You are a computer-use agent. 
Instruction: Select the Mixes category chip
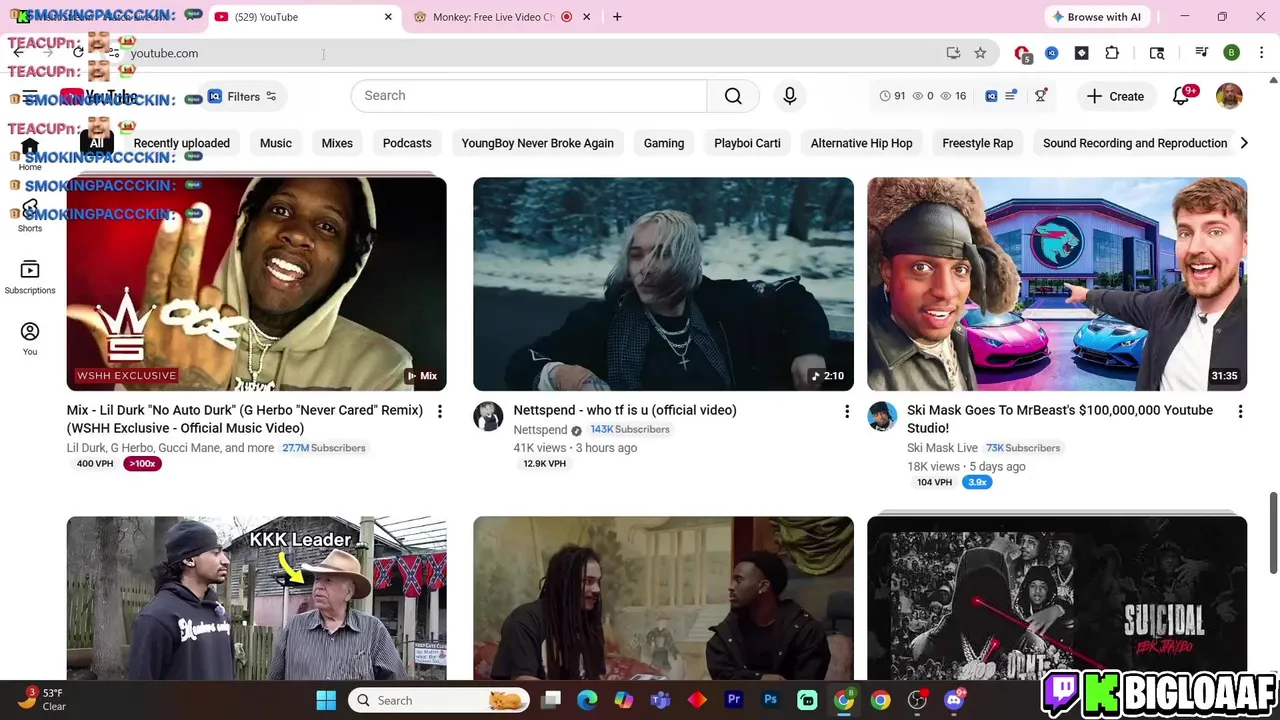coord(337,143)
